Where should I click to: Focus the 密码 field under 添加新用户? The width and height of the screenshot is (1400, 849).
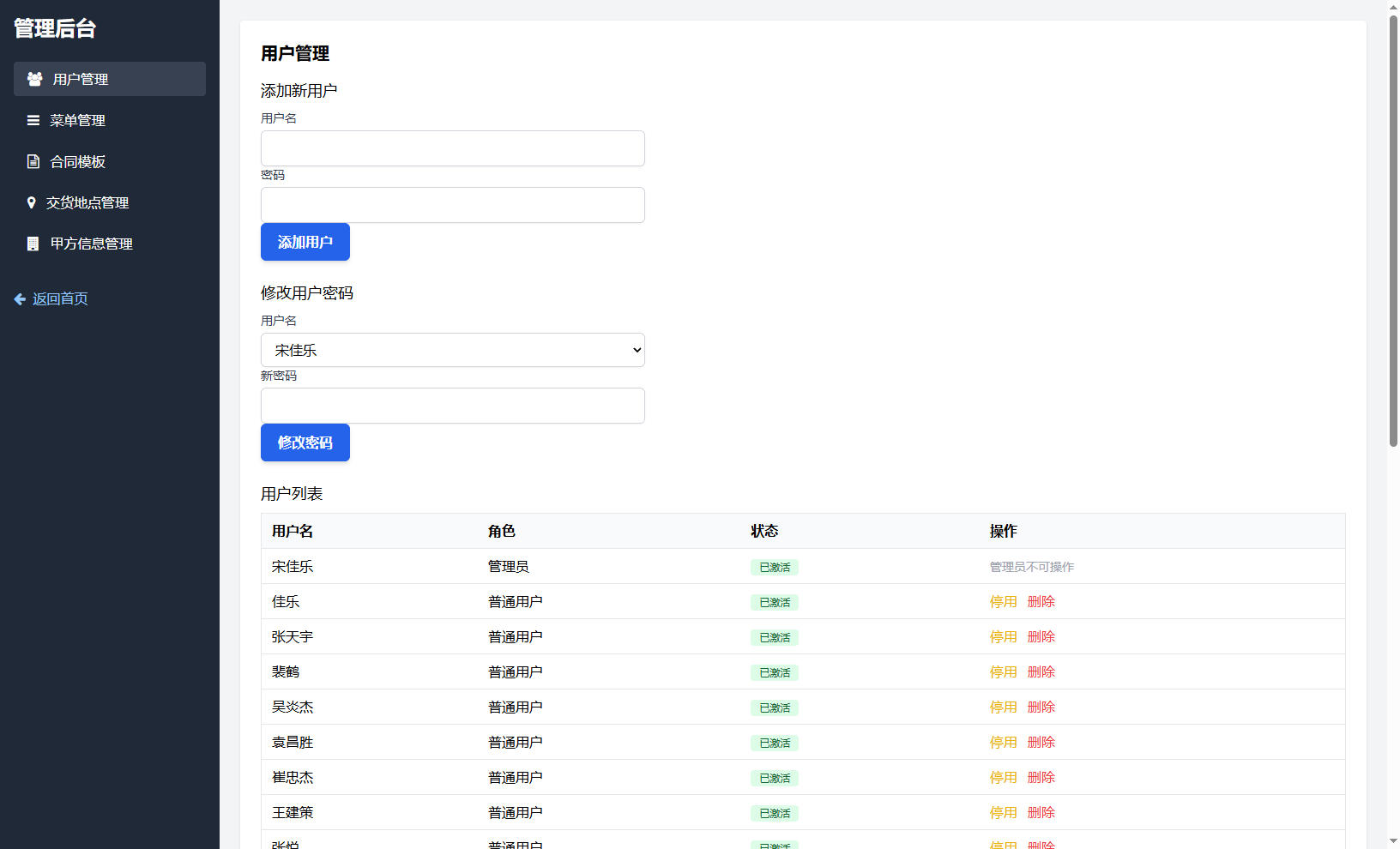[453, 205]
